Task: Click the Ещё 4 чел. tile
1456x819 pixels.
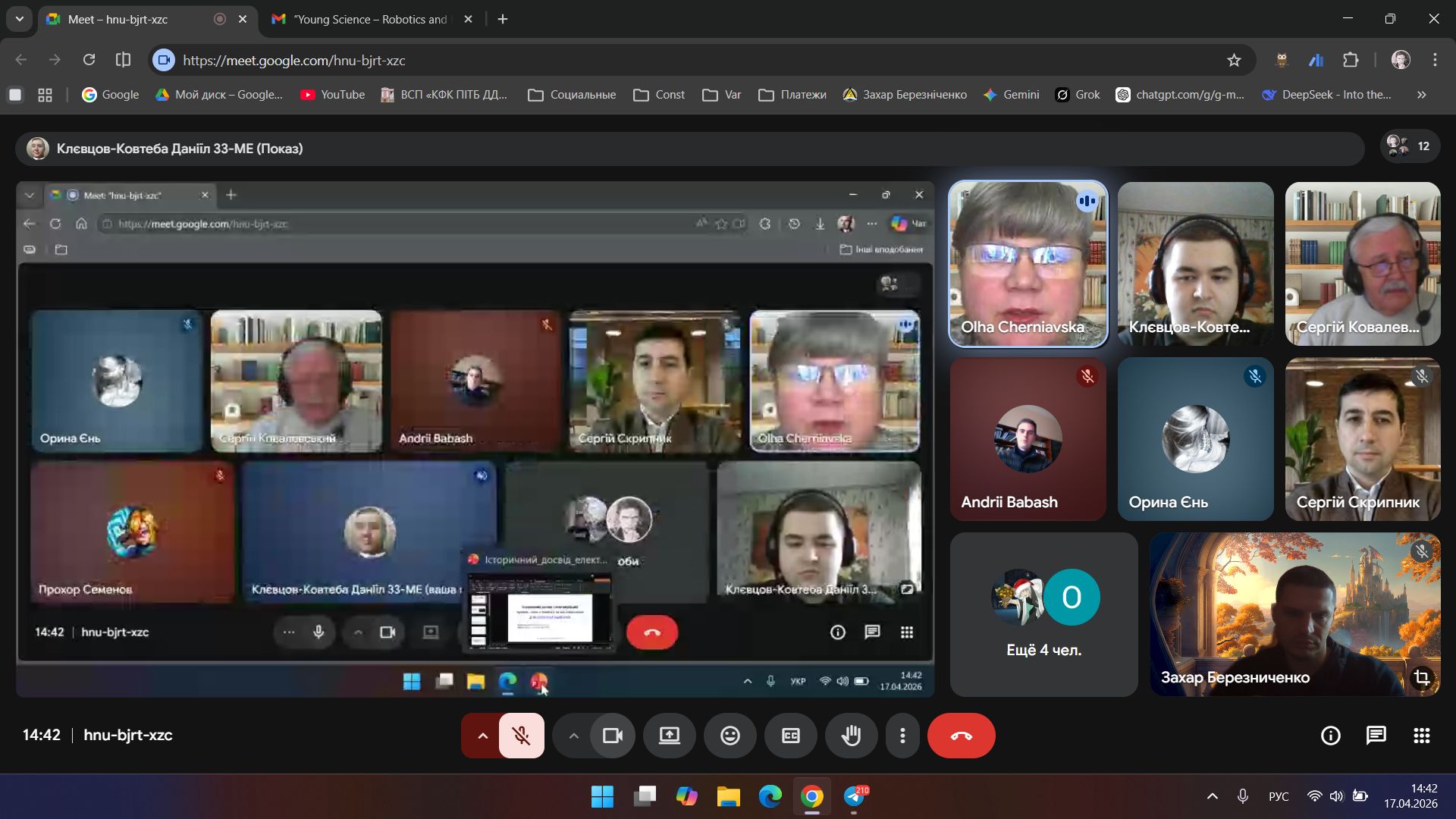Action: point(1043,614)
